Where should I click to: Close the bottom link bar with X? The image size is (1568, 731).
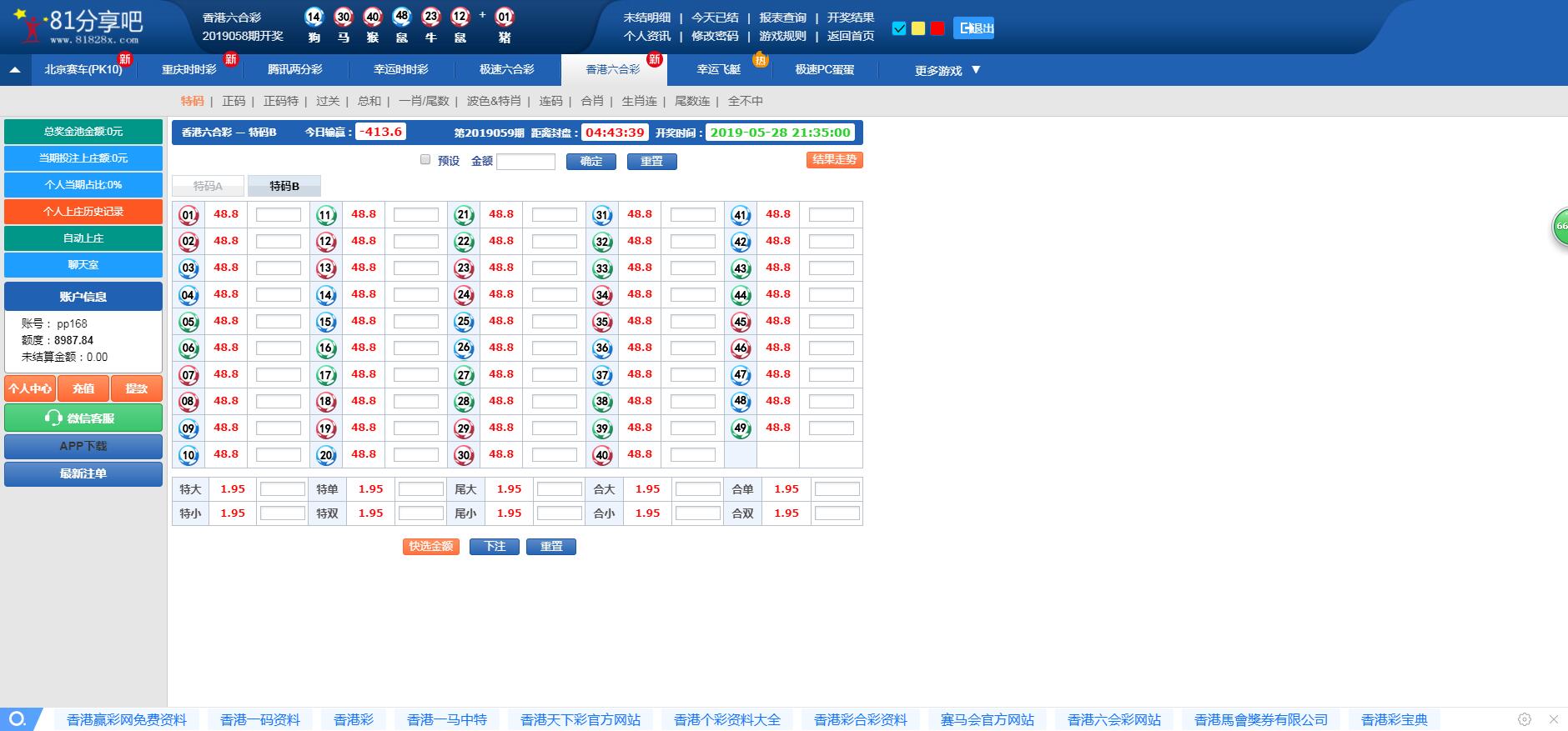click(x=1554, y=719)
